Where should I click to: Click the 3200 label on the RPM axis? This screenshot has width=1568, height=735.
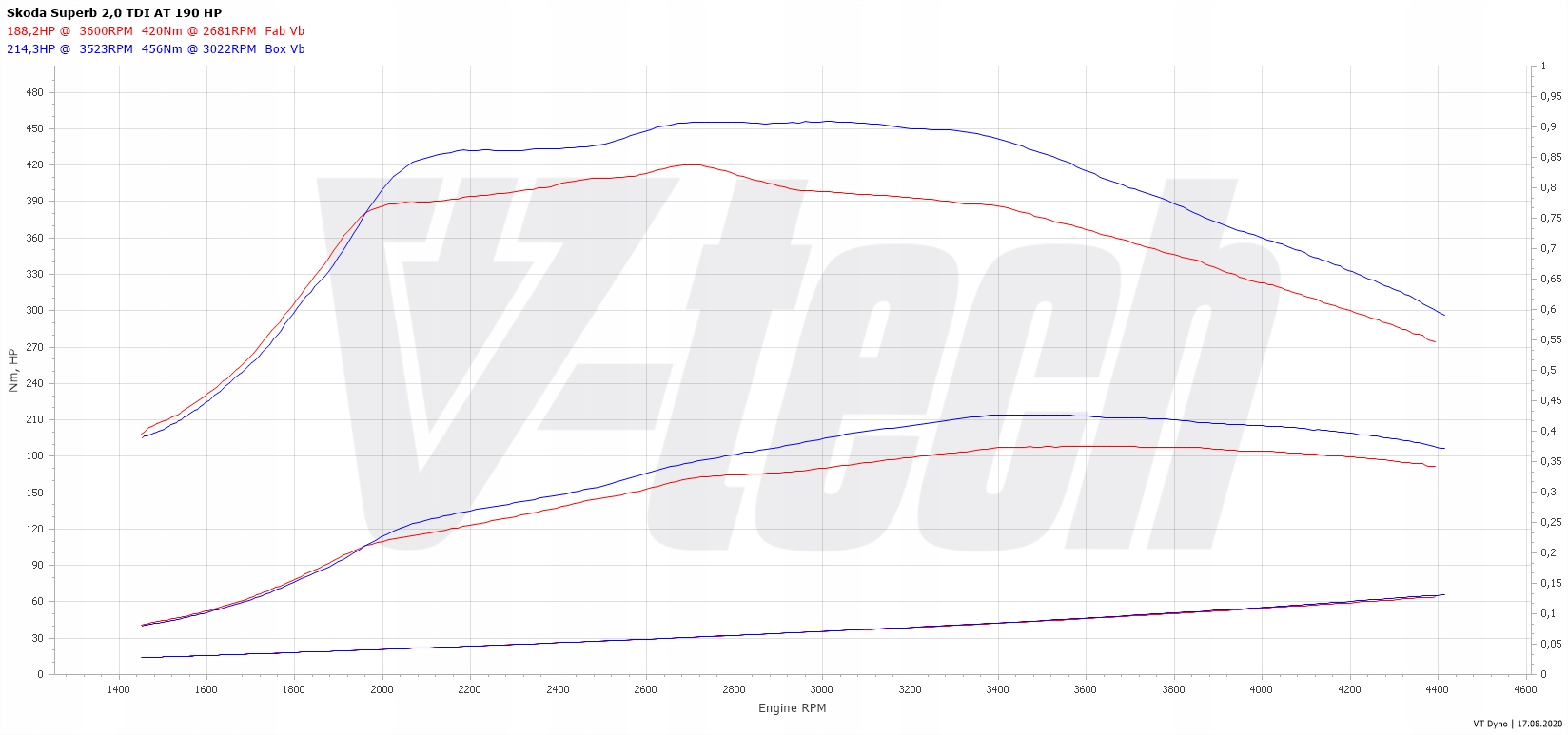pyautogui.click(x=910, y=689)
